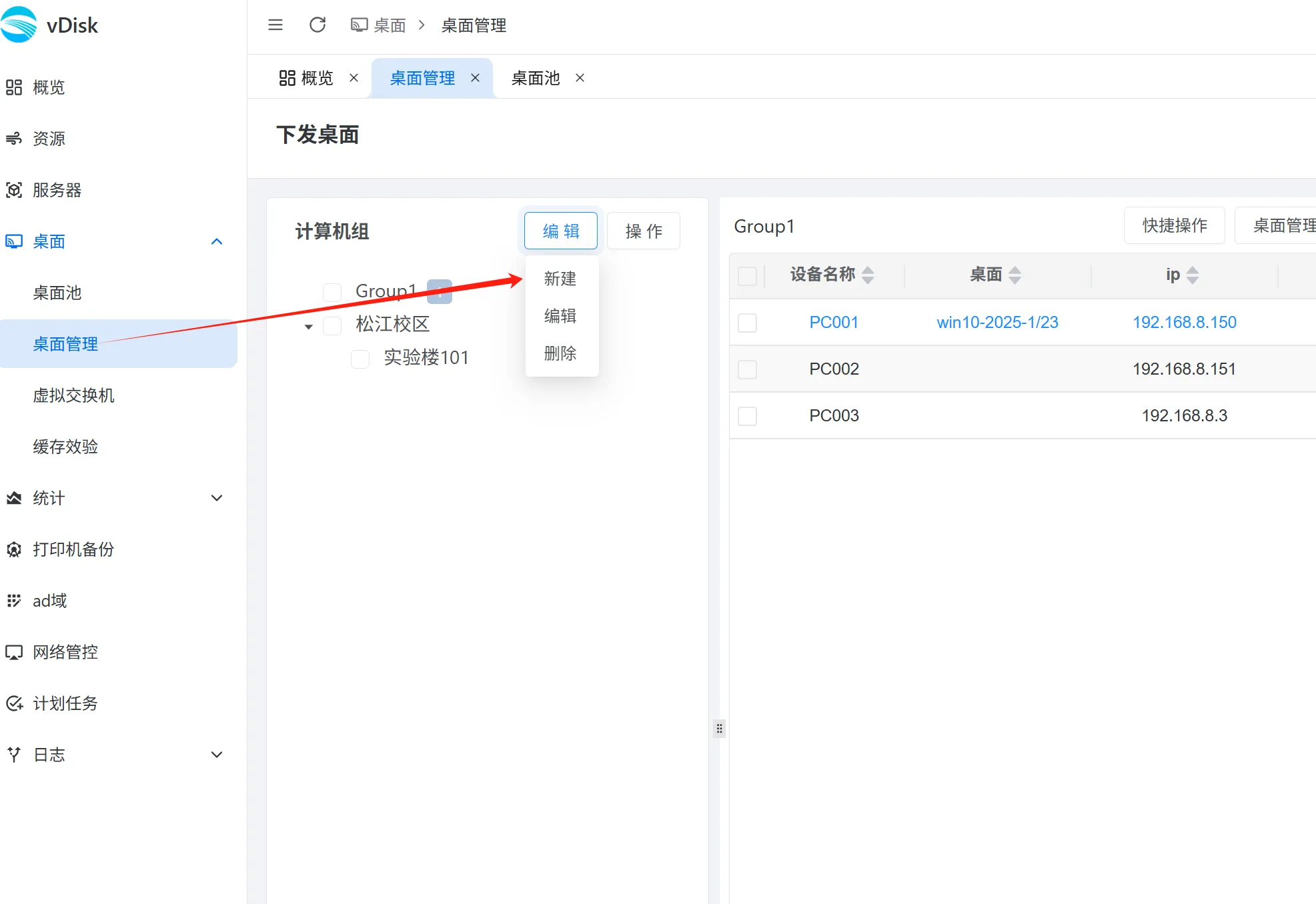Viewport: 1316px width, 904px height.
Task: Sort table by 设备名称 column arrows
Action: 868,275
